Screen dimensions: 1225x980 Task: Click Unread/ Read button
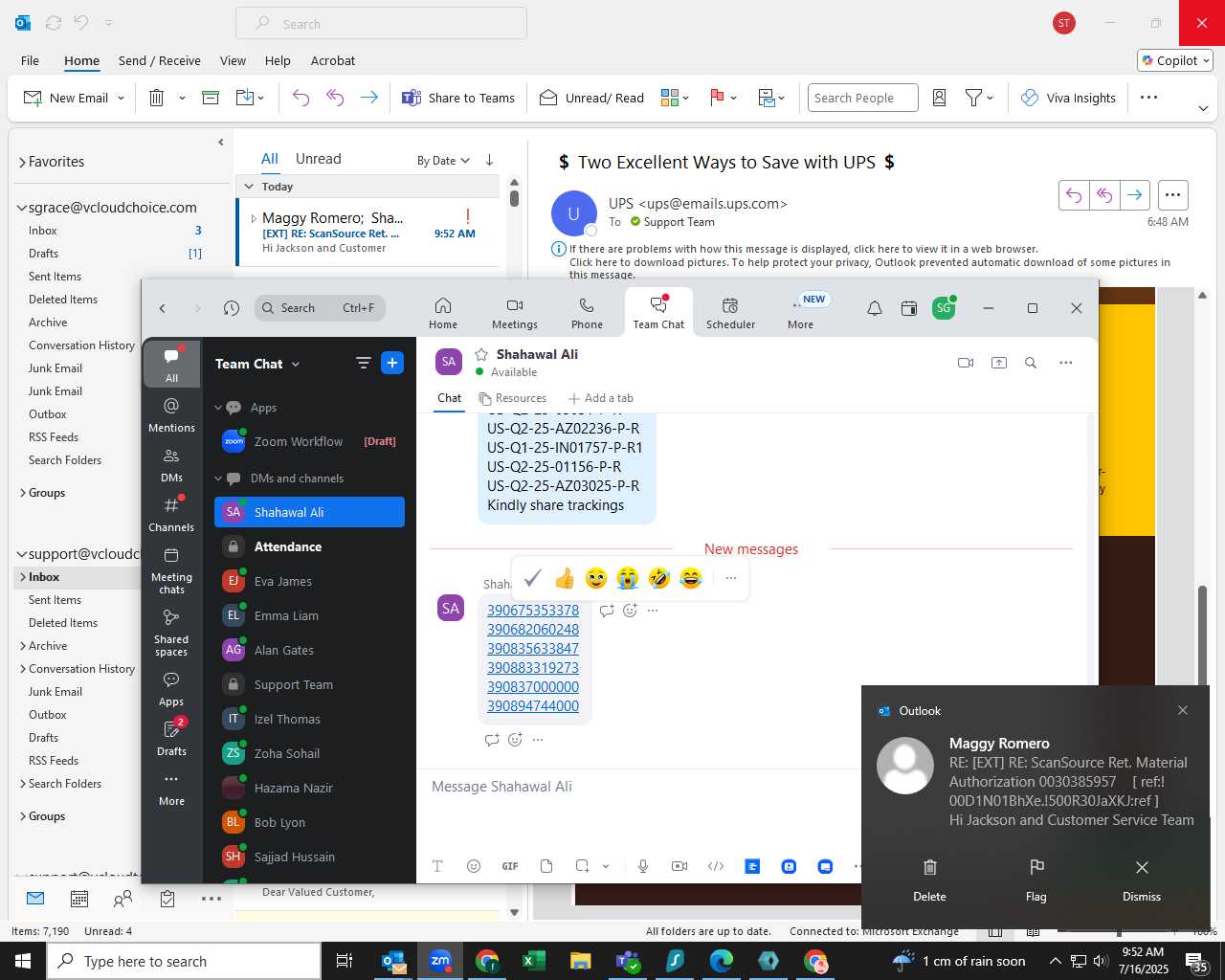click(x=591, y=98)
